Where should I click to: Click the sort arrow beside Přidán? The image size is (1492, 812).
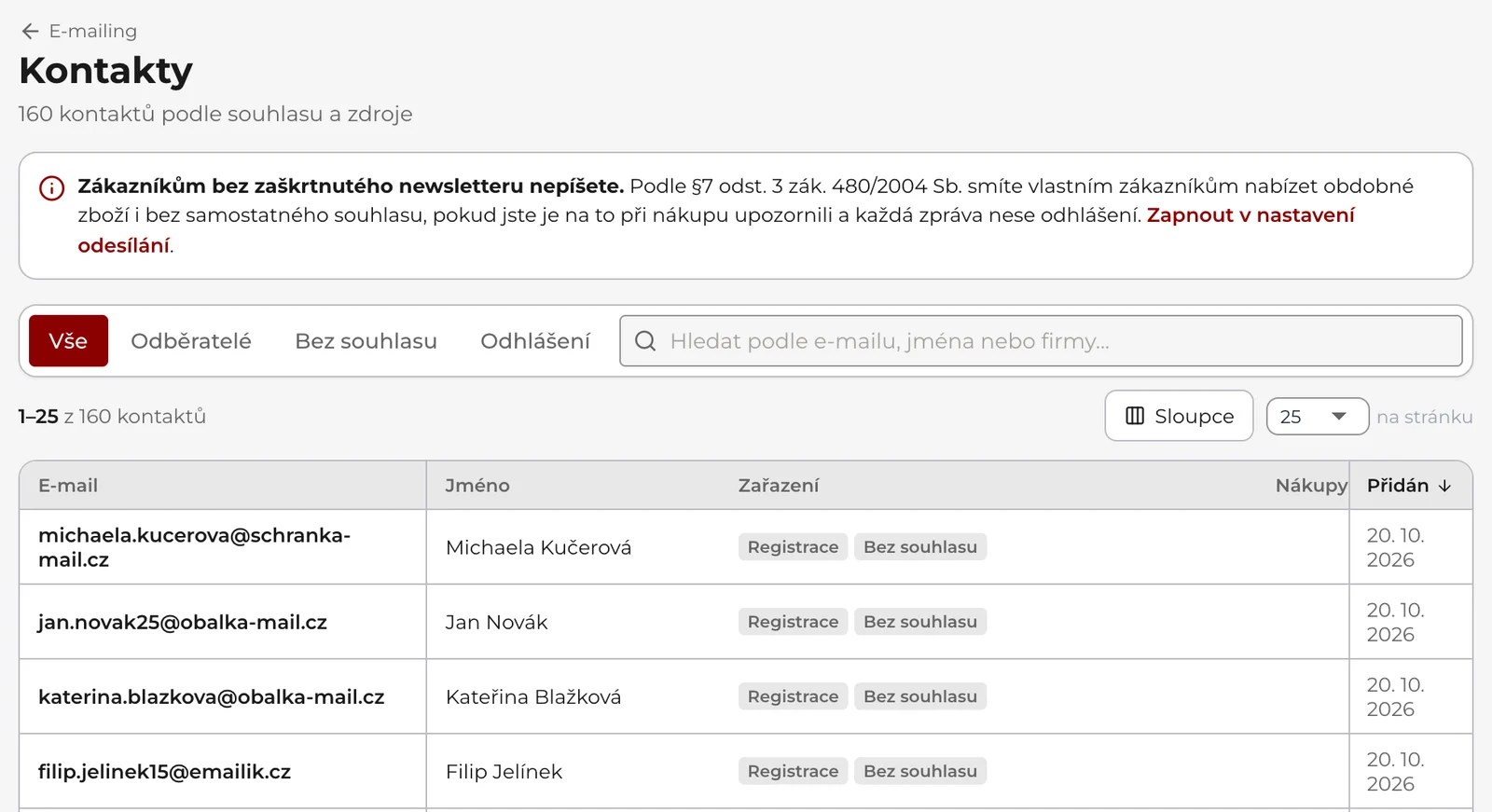1444,486
